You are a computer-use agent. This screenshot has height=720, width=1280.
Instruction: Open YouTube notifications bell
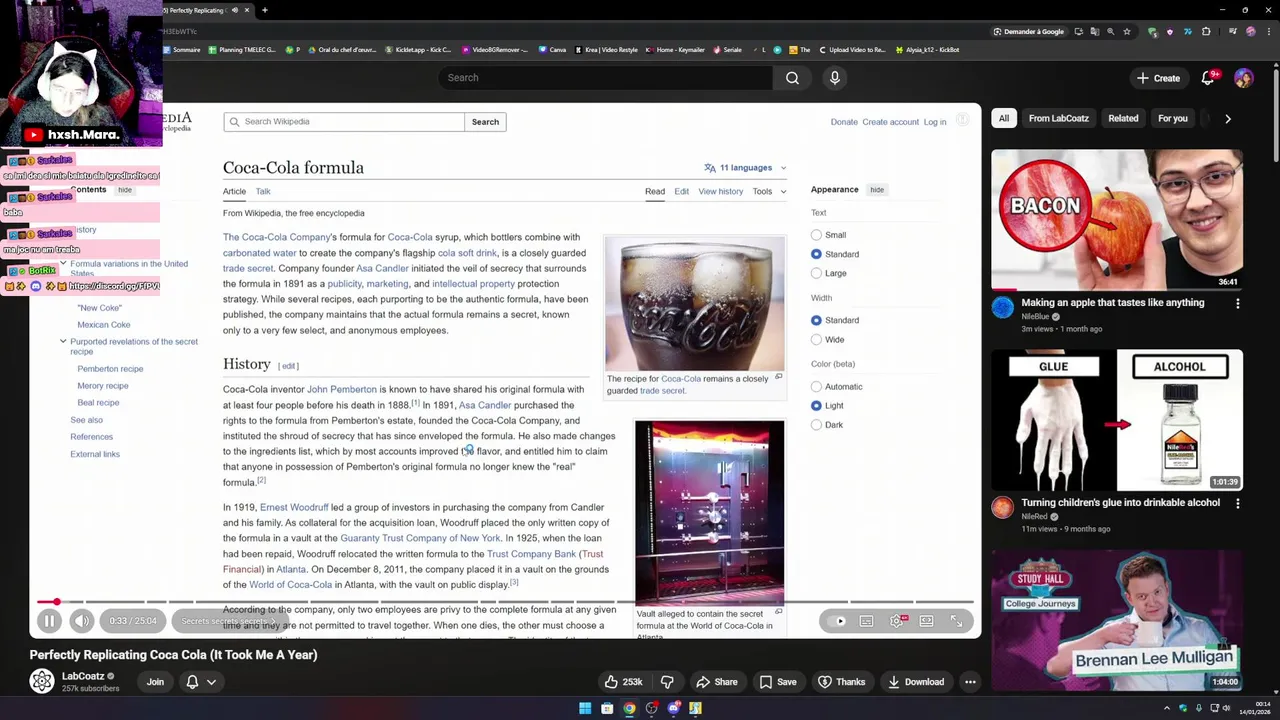(1208, 78)
